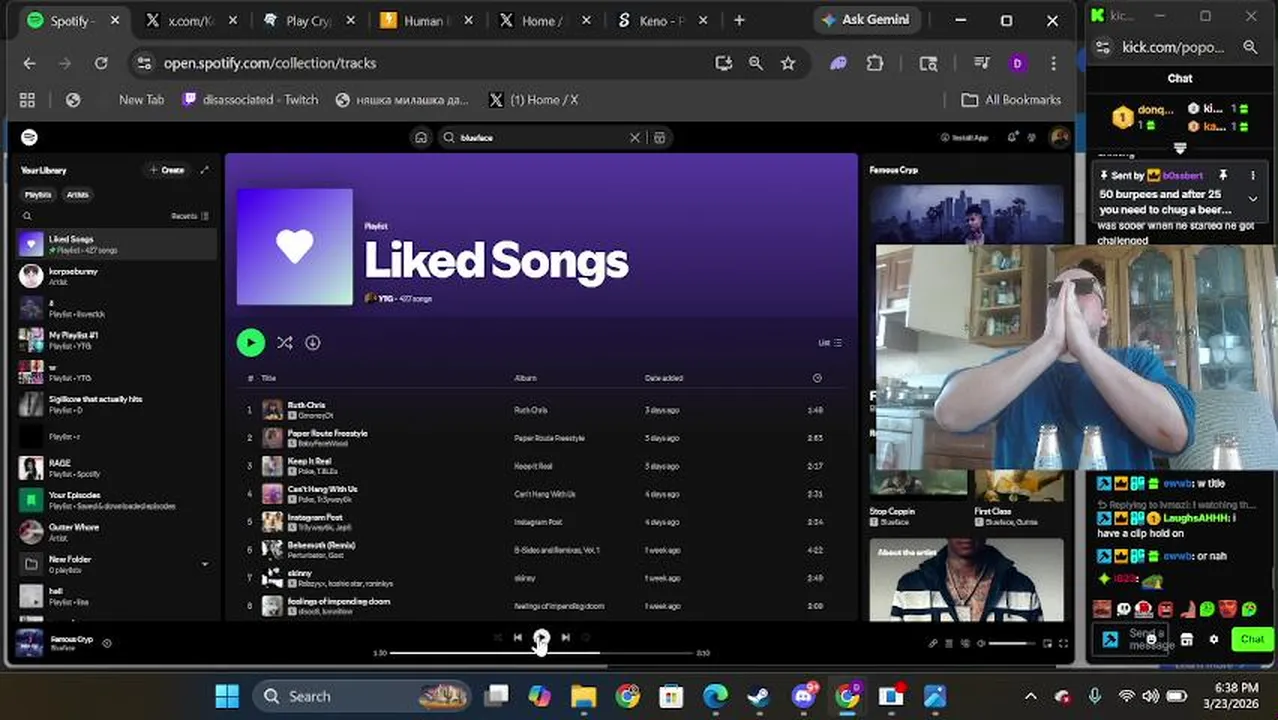This screenshot has width=1278, height=720.
Task: Click Famous Cryp now playing thumbnail
Action: coord(29,643)
